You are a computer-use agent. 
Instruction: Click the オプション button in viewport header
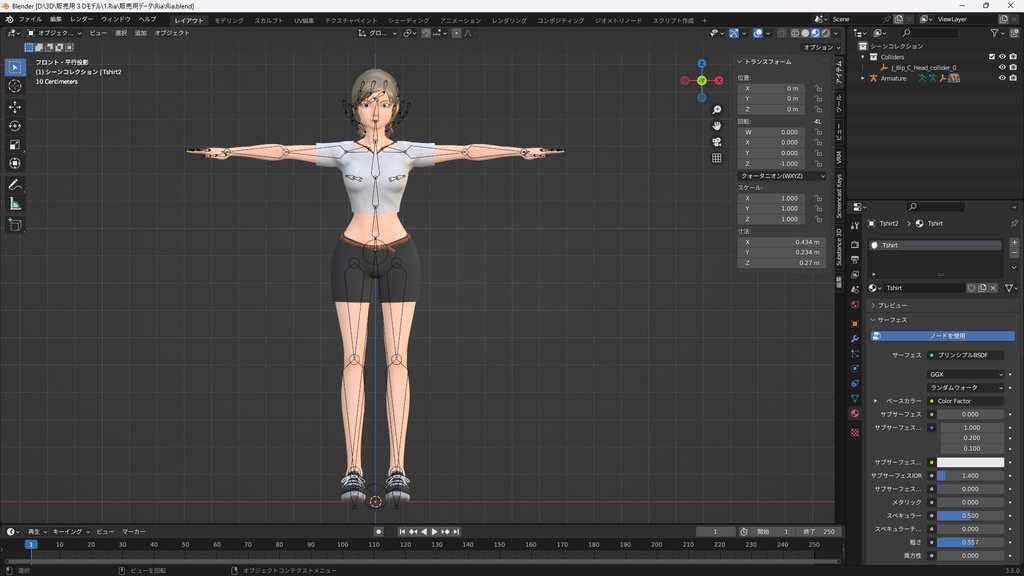click(820, 47)
